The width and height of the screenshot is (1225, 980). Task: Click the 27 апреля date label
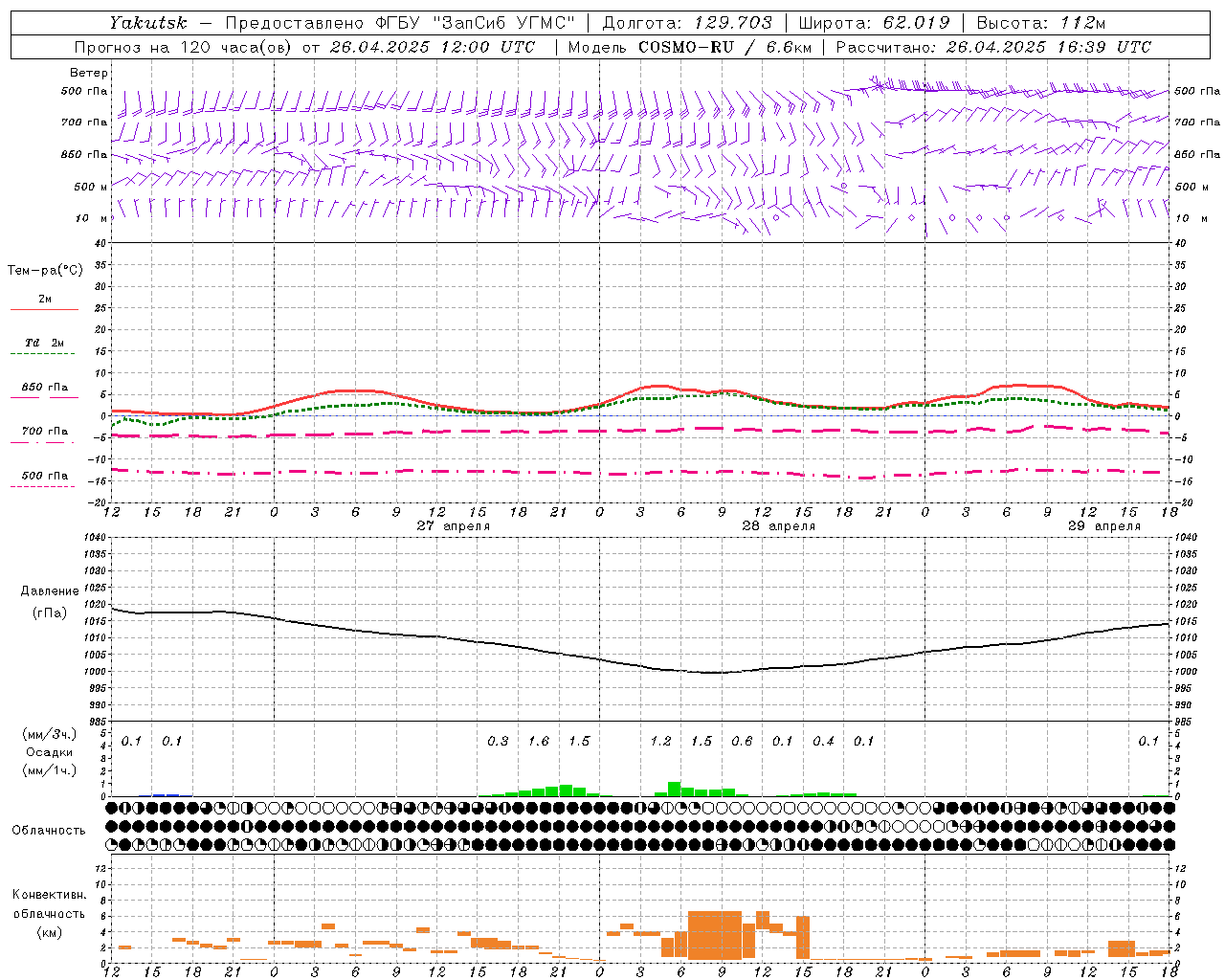coord(453,526)
